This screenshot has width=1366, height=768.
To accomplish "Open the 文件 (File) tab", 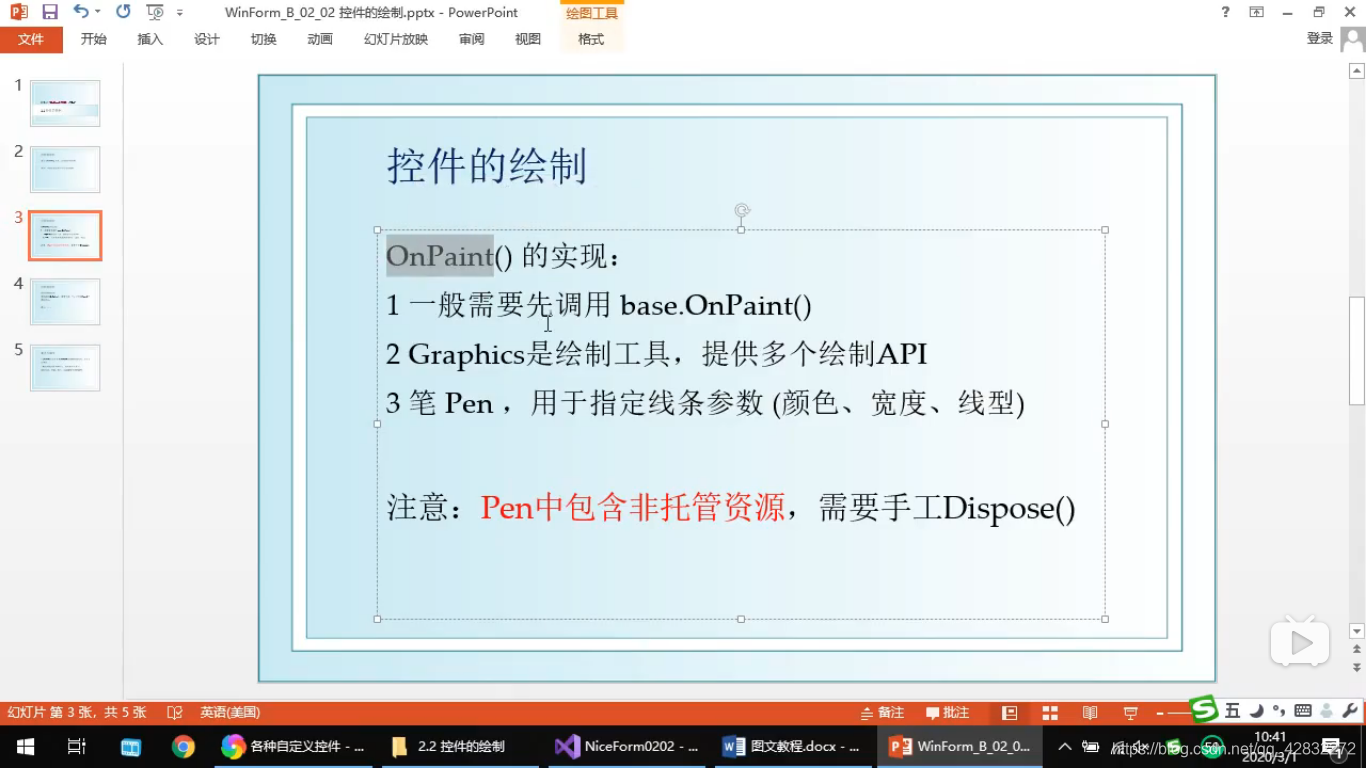I will (x=31, y=39).
